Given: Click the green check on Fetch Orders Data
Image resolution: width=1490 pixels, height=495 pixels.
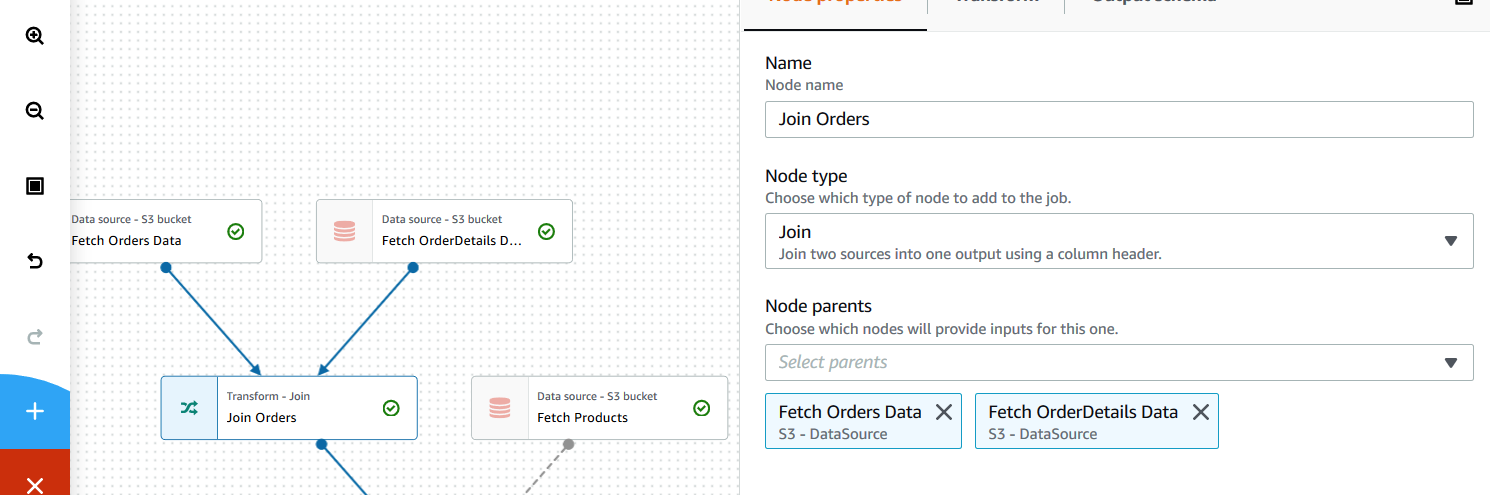Looking at the screenshot, I should click(236, 231).
